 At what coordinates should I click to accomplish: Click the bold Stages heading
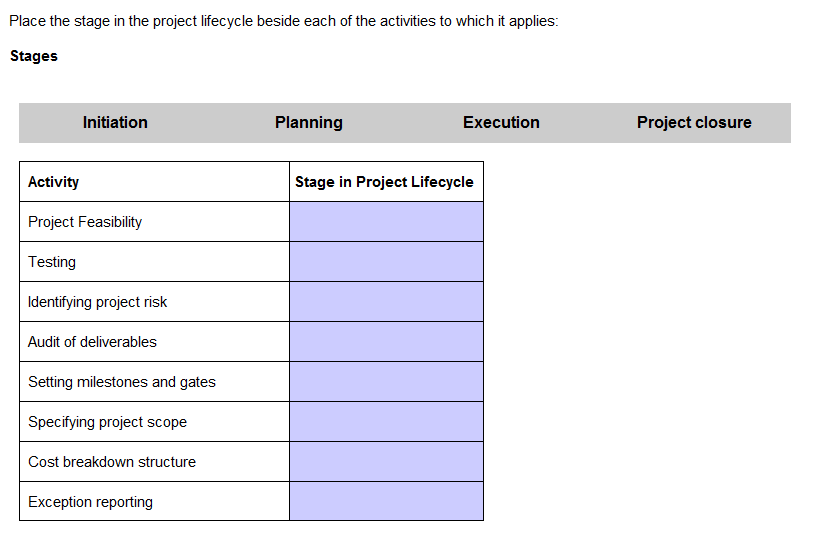point(34,56)
